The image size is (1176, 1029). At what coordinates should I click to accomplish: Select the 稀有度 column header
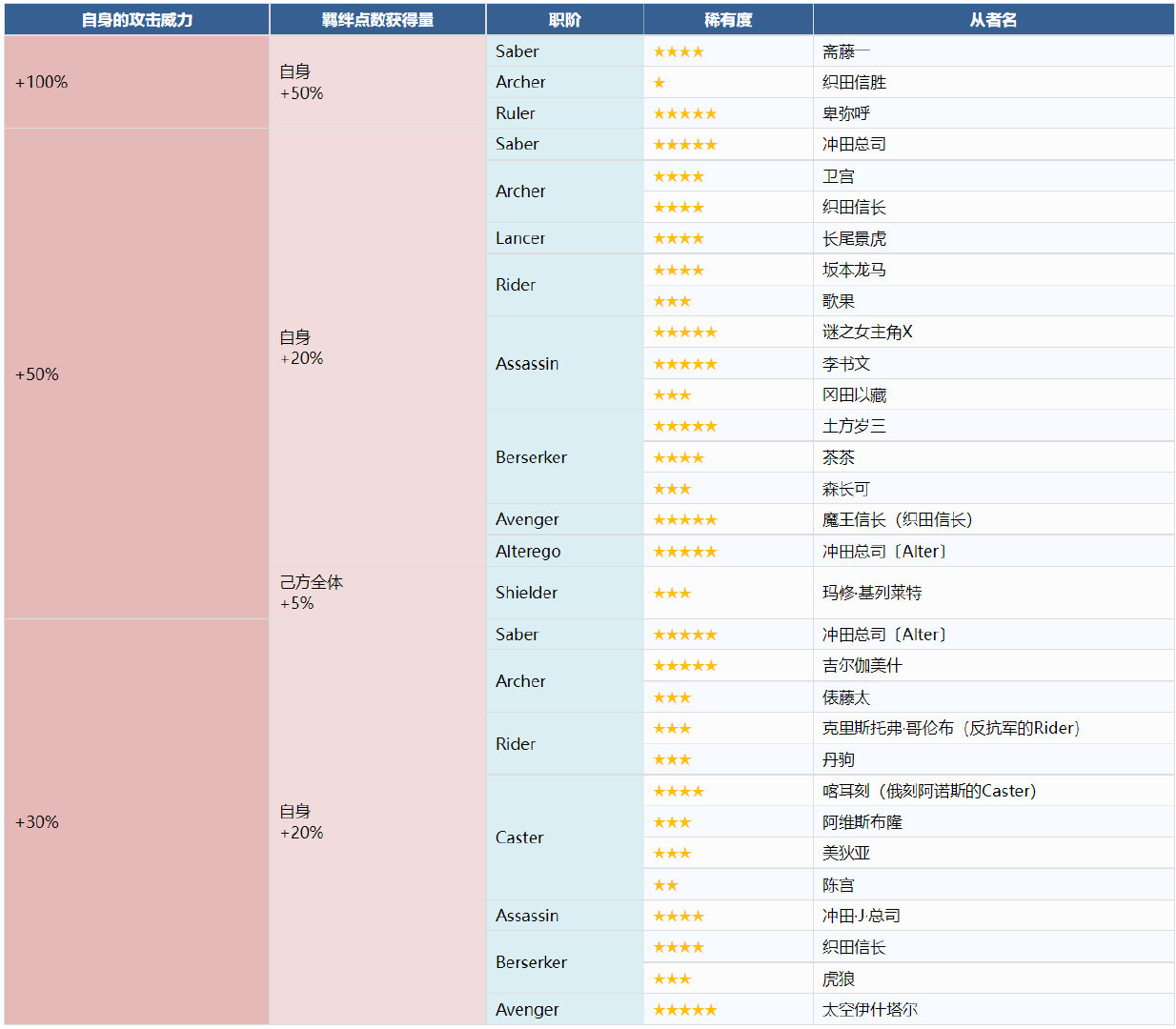[x=728, y=19]
